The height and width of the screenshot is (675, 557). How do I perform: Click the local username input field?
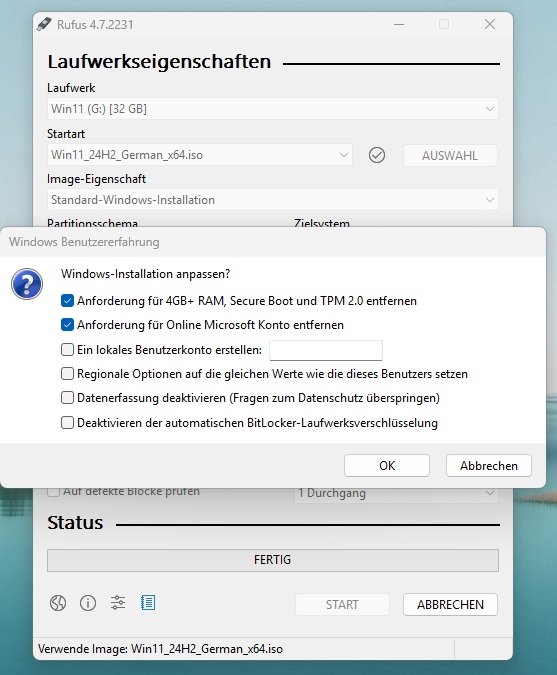[326, 350]
